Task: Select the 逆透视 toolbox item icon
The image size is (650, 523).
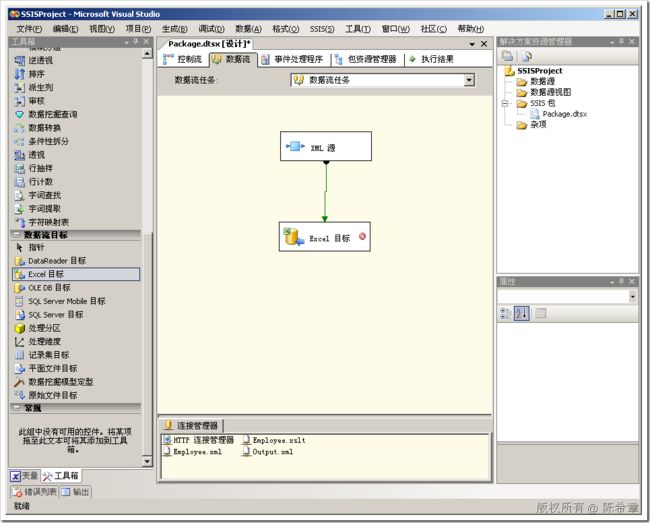Action: (19, 61)
